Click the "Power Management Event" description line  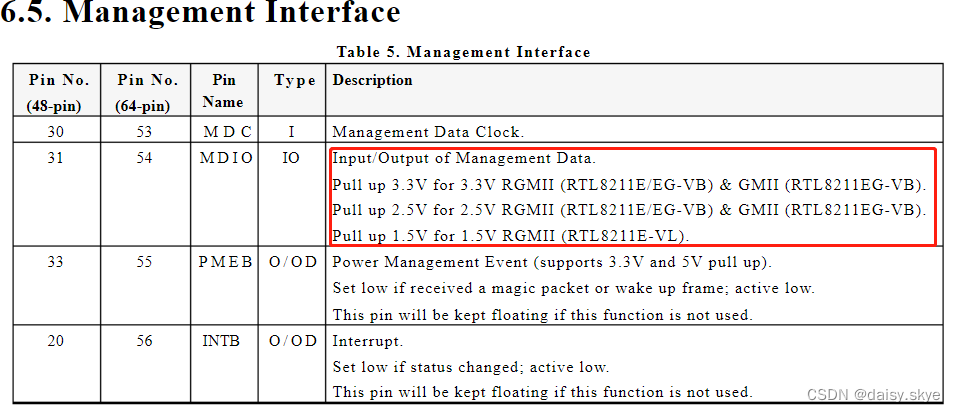[552, 262]
